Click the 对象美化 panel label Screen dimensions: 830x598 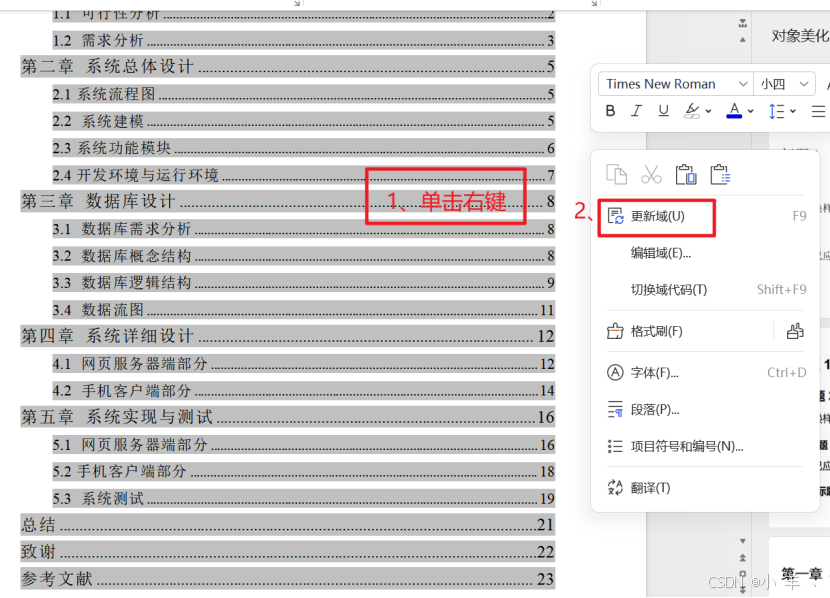coord(800,36)
